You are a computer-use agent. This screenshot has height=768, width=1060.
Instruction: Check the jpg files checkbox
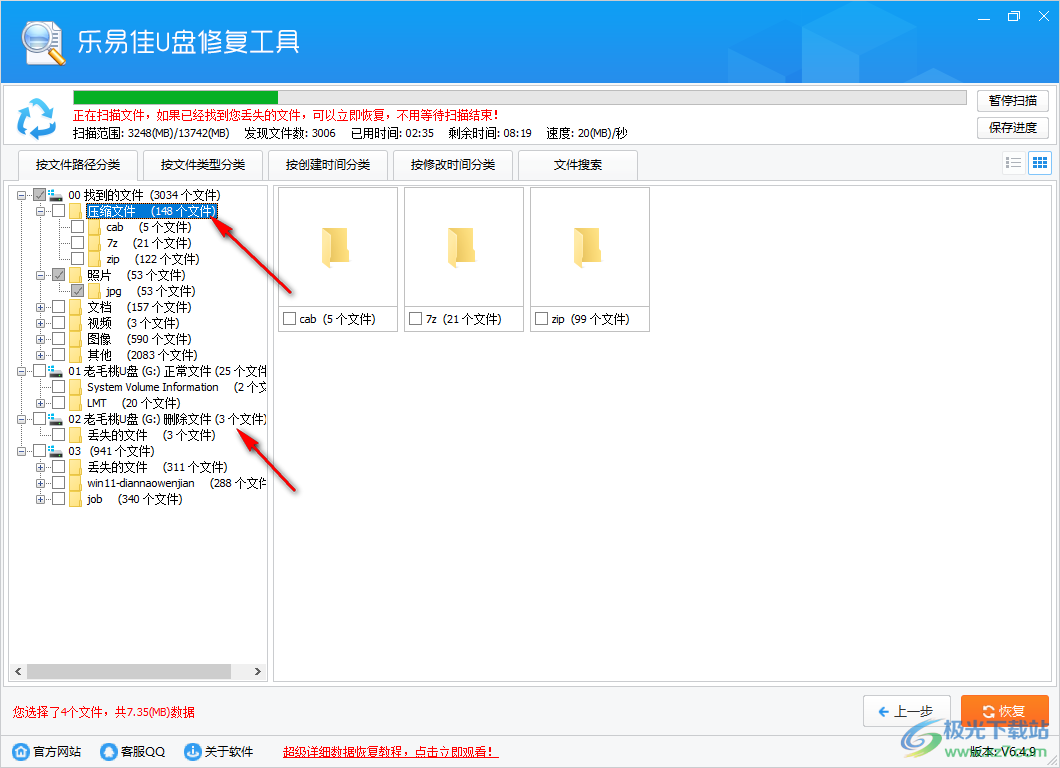77,291
